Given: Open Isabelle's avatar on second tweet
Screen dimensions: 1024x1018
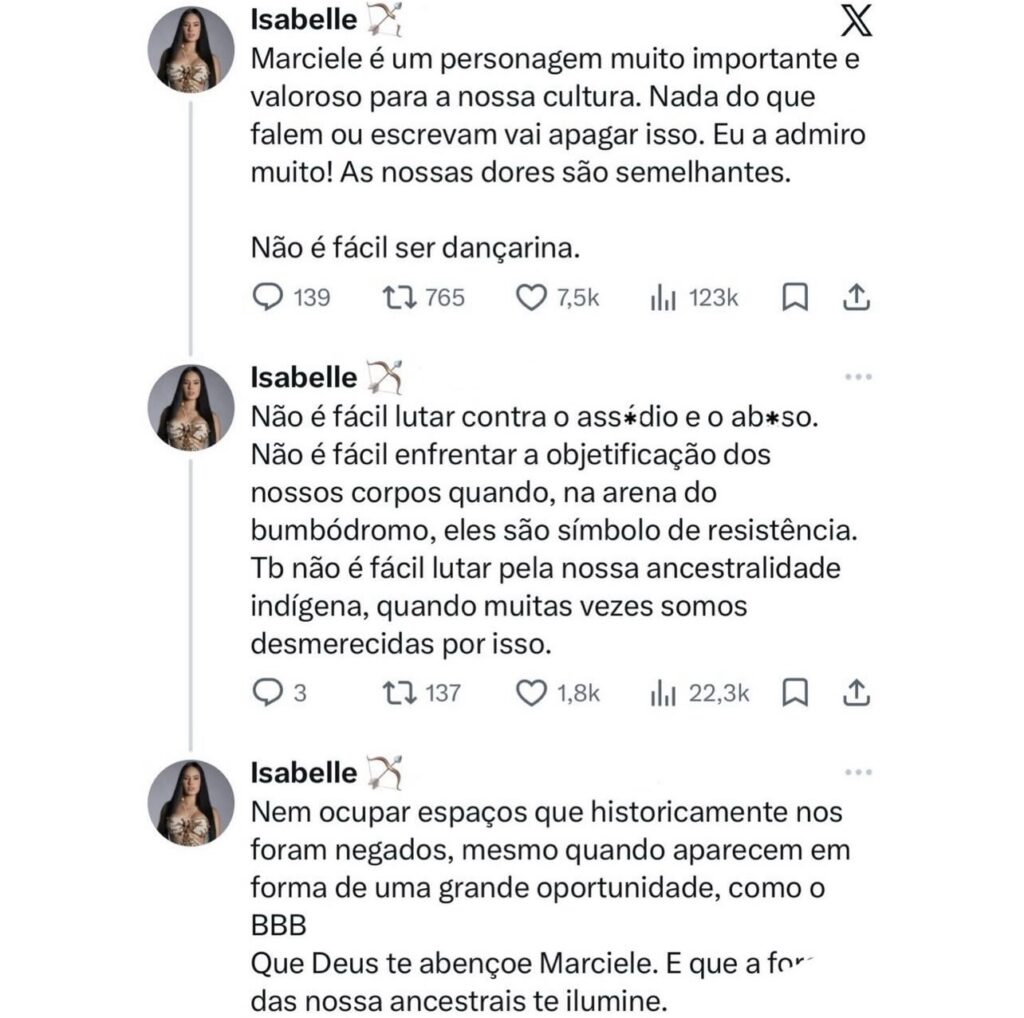Looking at the screenshot, I should 191,407.
